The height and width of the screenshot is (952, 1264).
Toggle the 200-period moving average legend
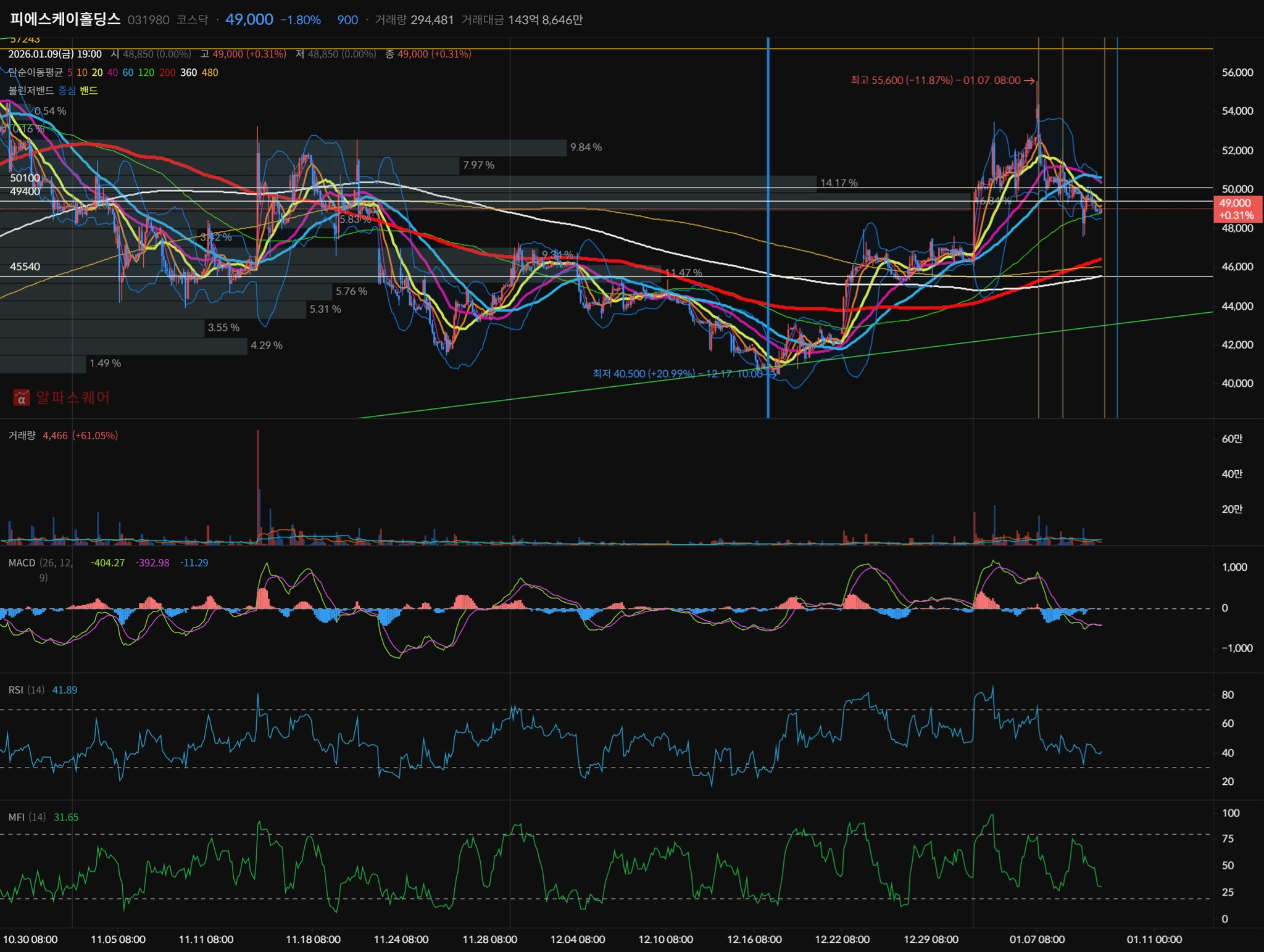click(x=167, y=73)
